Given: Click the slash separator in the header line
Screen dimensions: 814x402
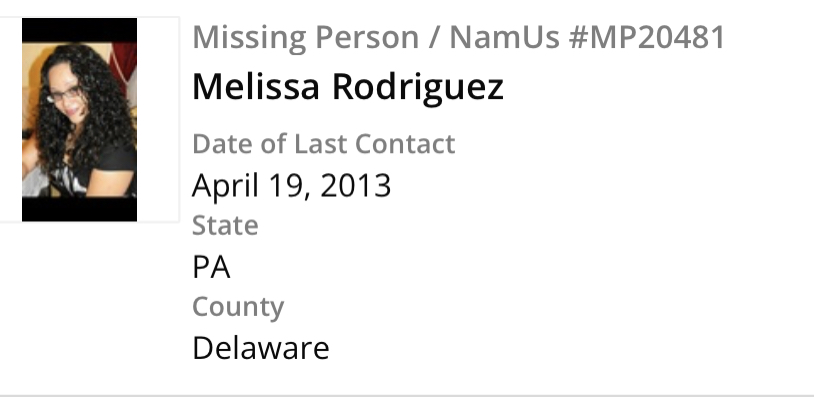Looking at the screenshot, I should (435, 38).
